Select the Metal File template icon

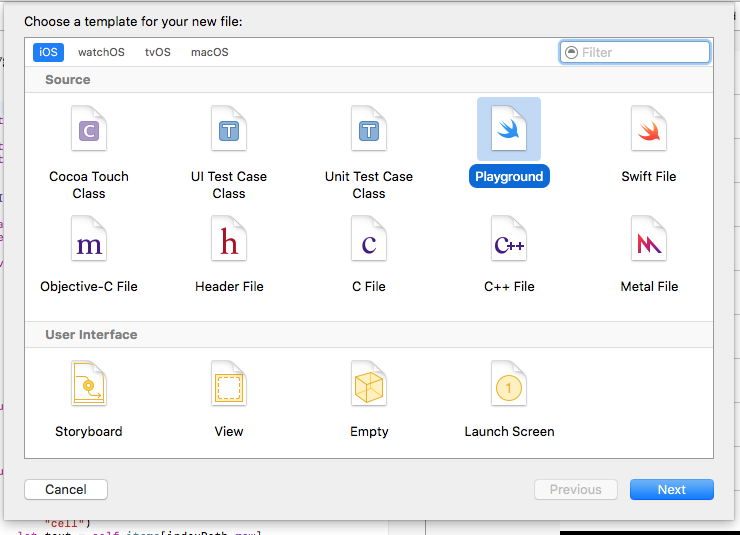[x=649, y=240]
